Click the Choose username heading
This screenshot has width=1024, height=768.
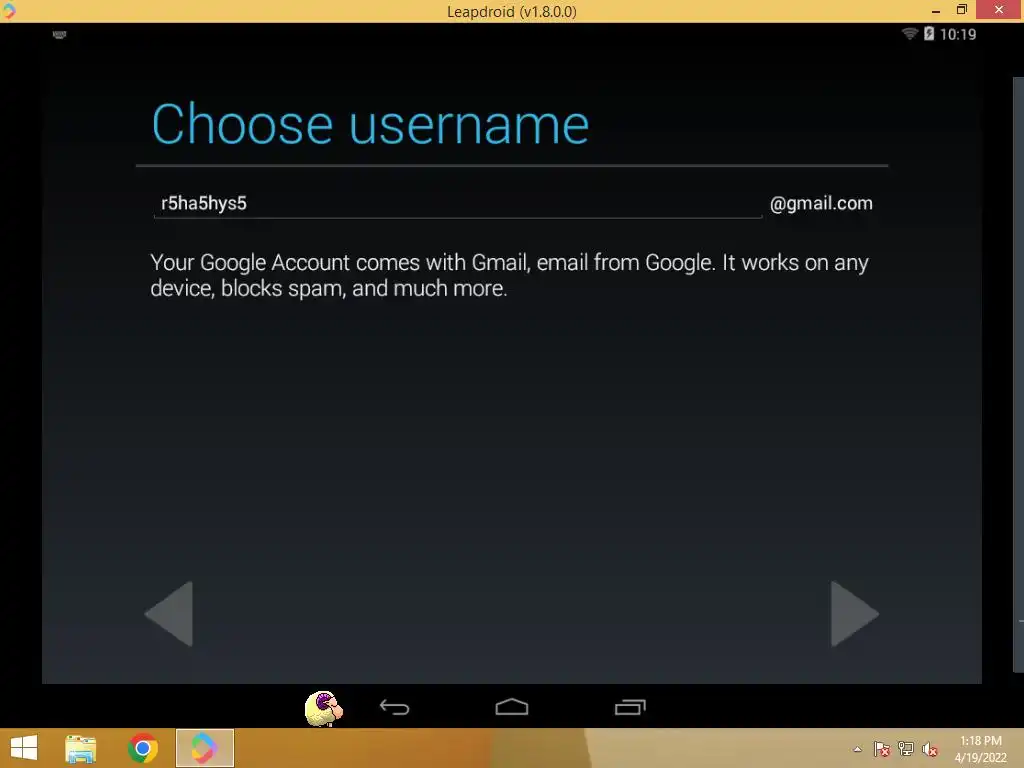click(x=370, y=124)
